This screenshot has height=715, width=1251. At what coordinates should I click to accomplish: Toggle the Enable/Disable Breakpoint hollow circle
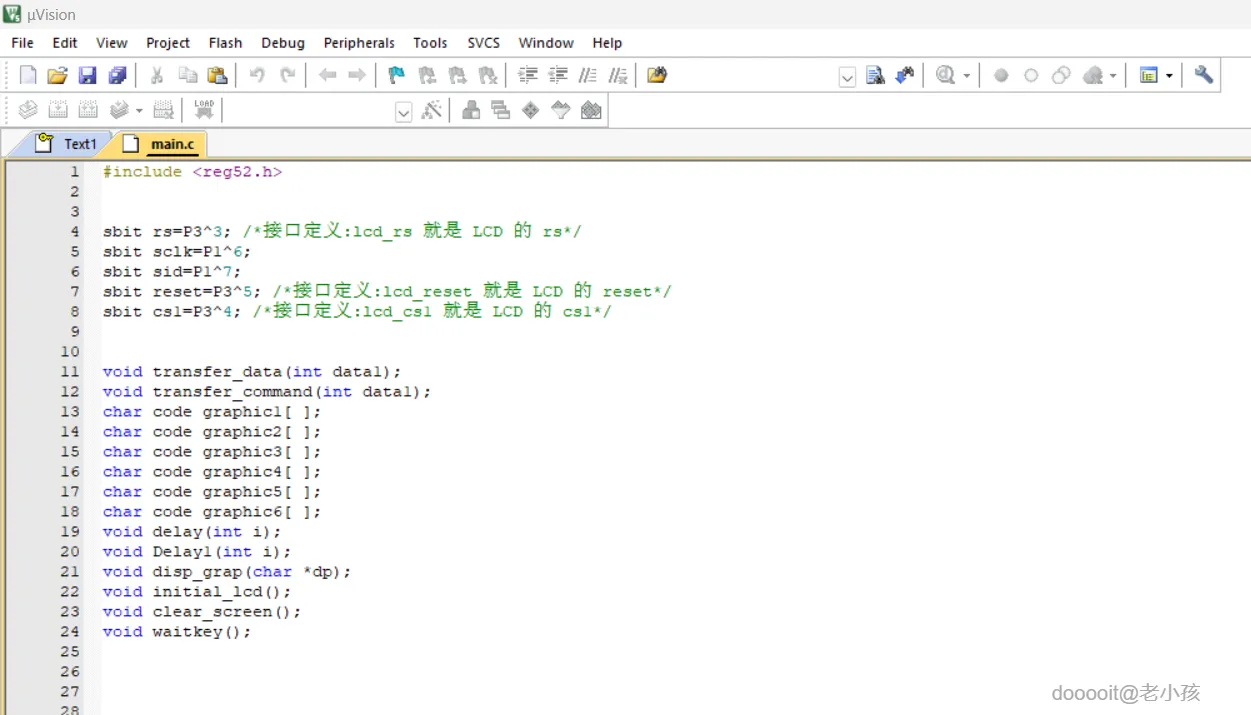1031,75
